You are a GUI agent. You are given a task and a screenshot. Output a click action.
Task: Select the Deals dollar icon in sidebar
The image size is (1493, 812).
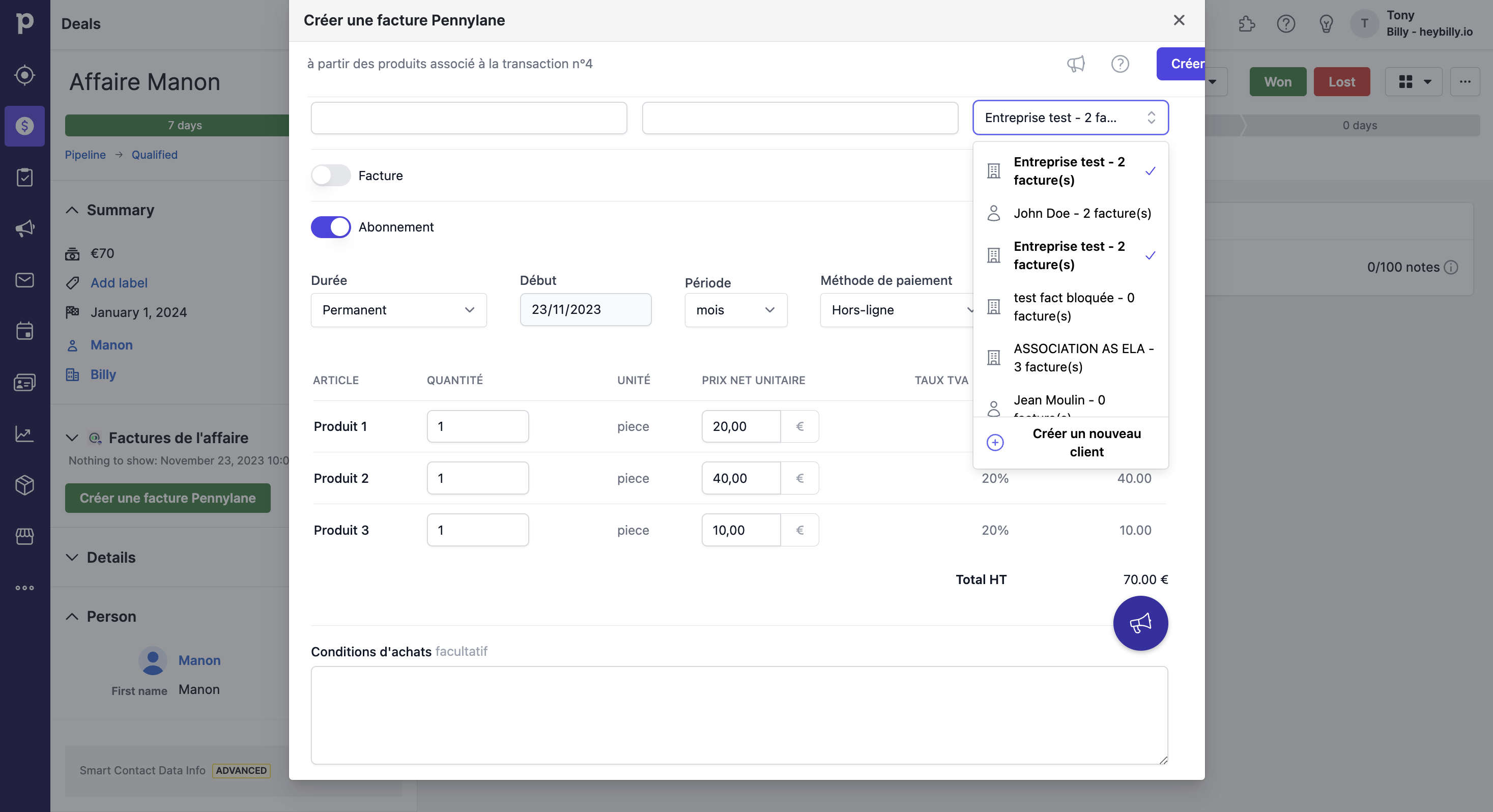click(24, 126)
